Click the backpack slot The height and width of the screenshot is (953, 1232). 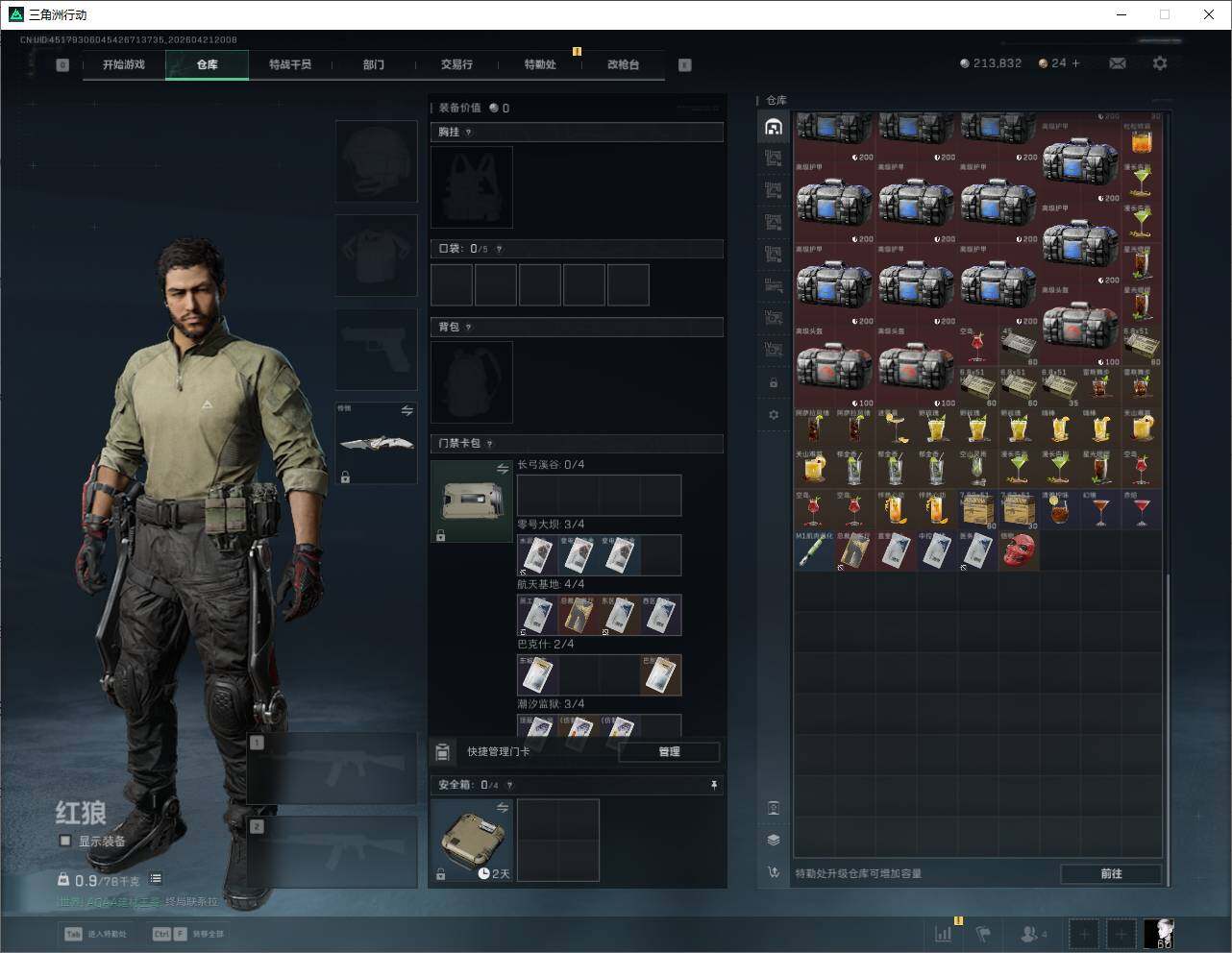click(x=472, y=382)
